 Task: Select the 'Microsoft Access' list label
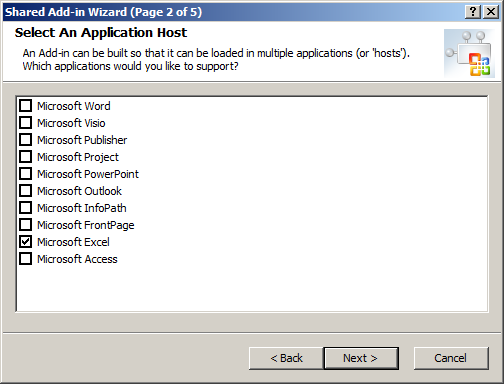pyautogui.click(x=77, y=259)
